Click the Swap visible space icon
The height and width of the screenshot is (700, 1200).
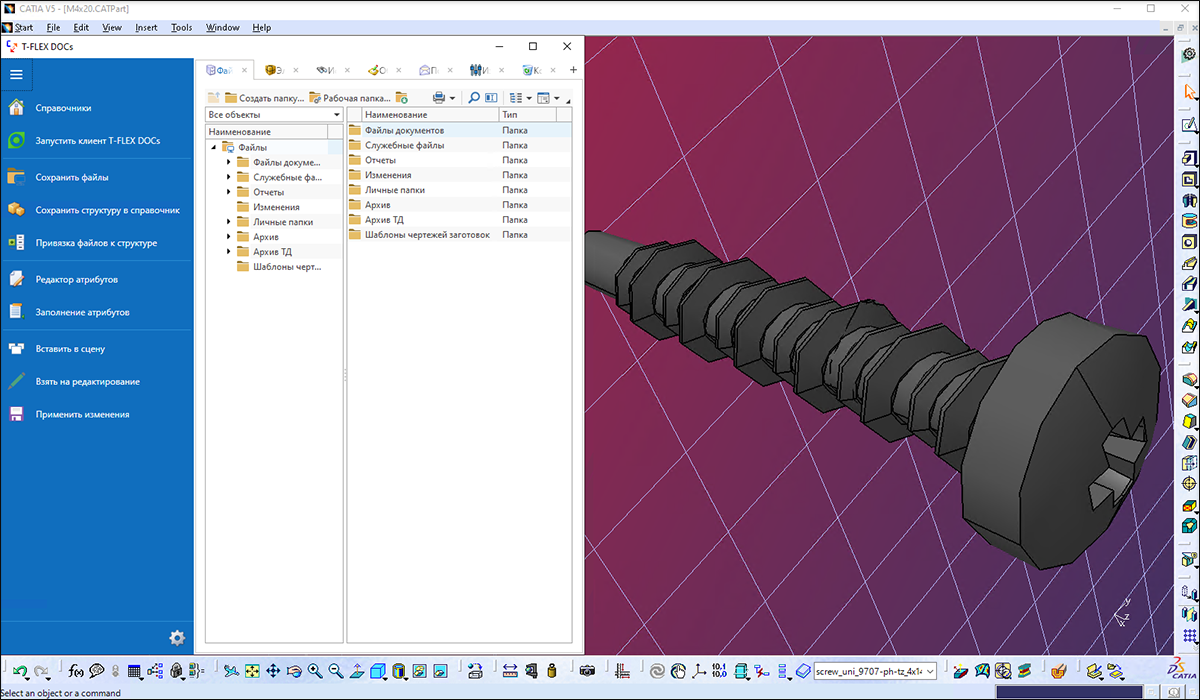click(x=440, y=671)
